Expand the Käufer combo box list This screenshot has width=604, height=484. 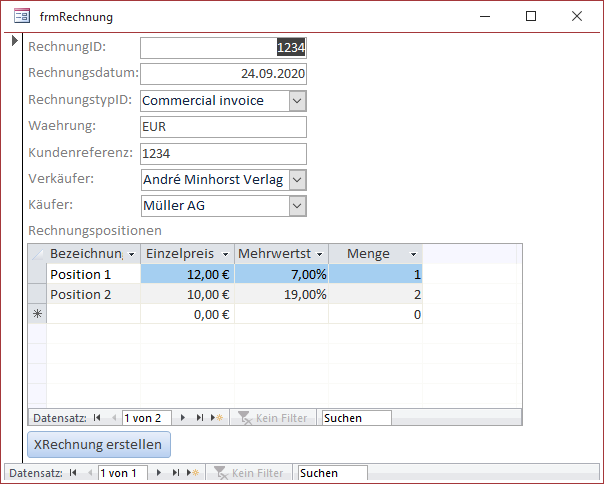[x=297, y=205]
